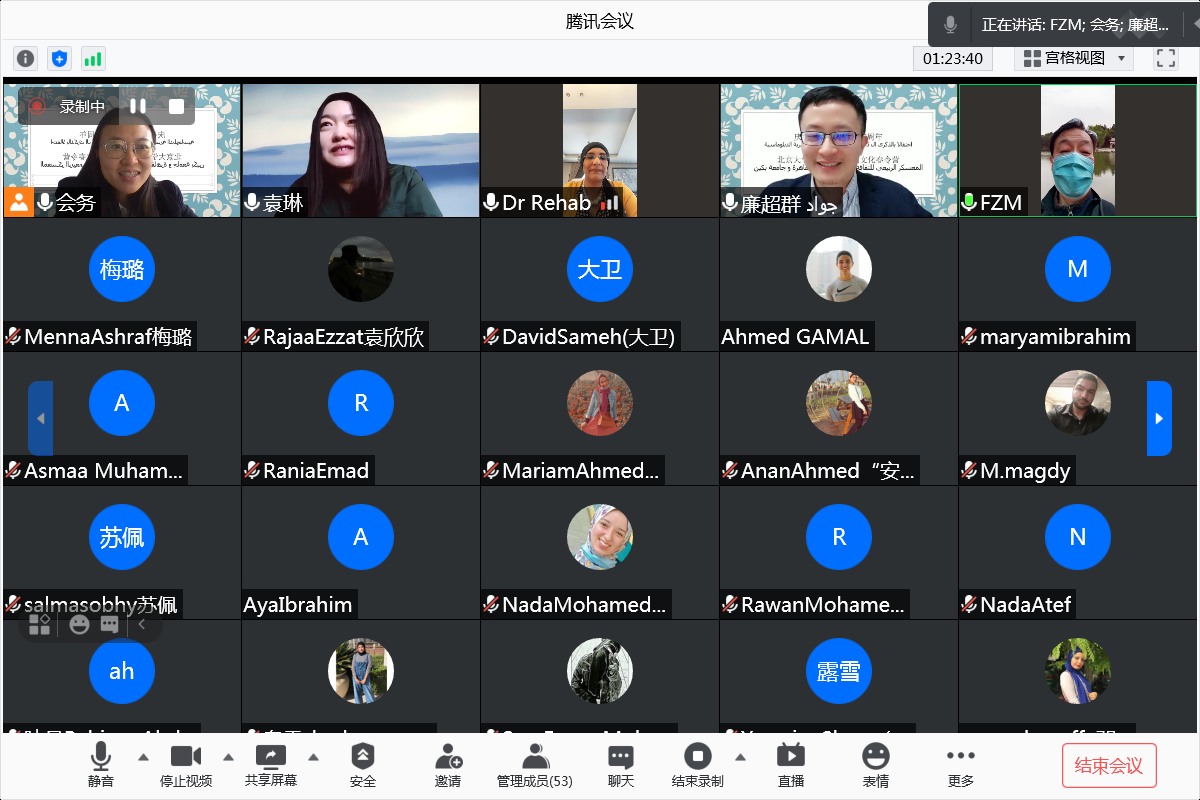Select FZM's video tile
Image resolution: width=1200 pixels, height=800 pixels.
1078,150
